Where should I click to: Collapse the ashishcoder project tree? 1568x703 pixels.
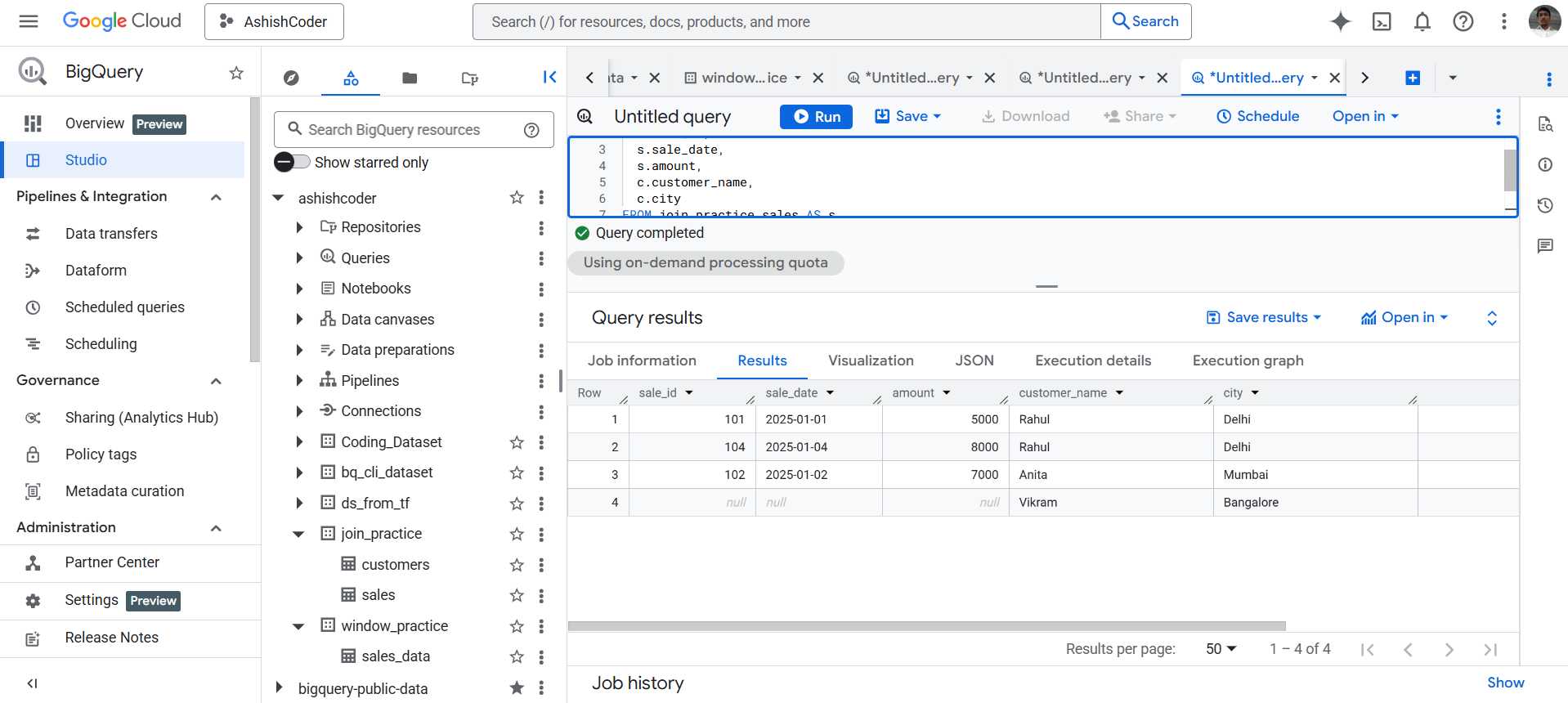click(x=278, y=198)
